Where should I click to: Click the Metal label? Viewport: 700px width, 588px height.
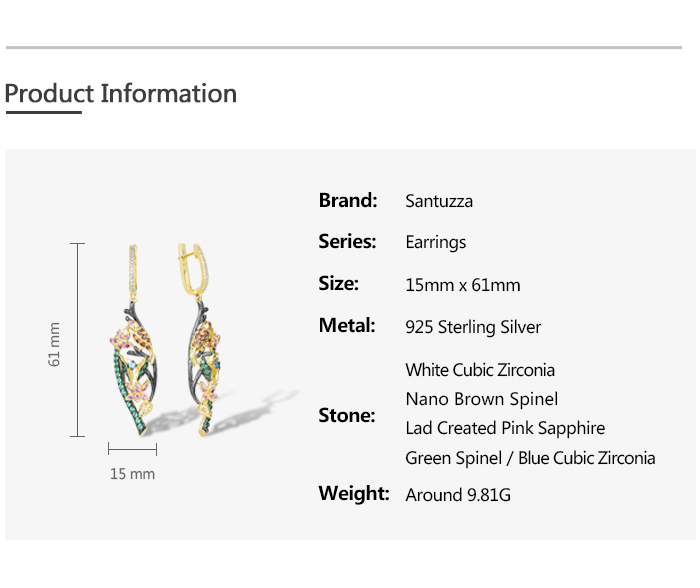(347, 326)
